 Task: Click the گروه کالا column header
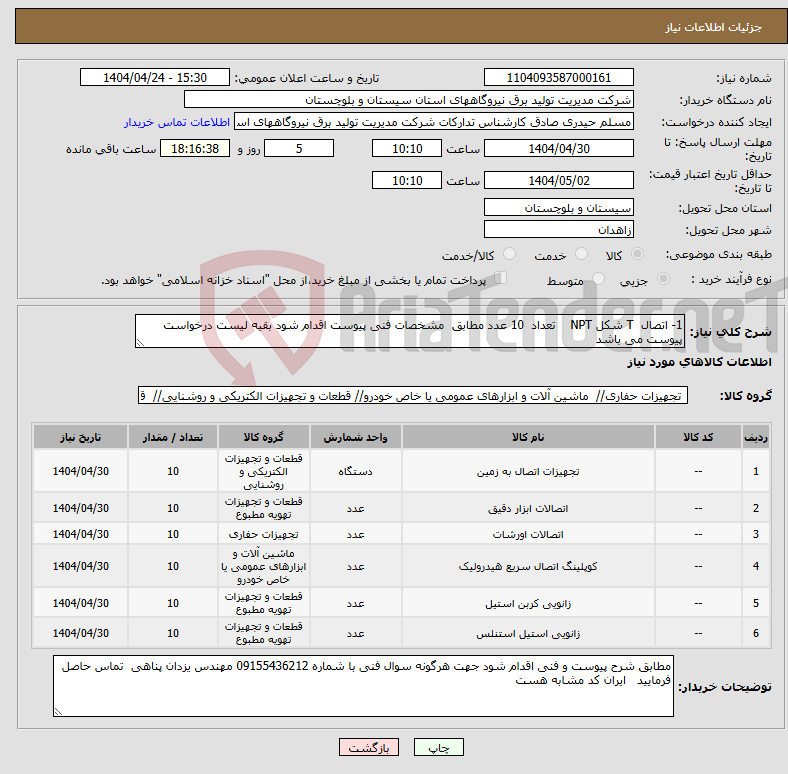263,437
